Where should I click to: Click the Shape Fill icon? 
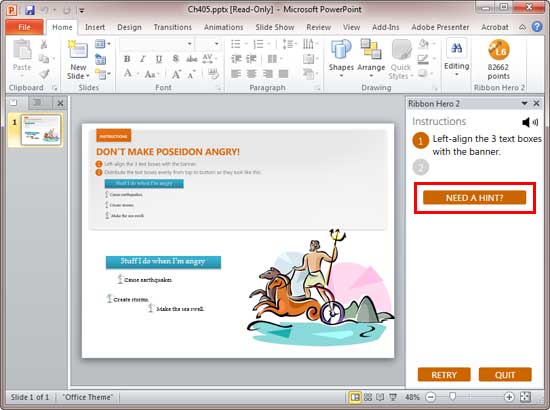(424, 44)
